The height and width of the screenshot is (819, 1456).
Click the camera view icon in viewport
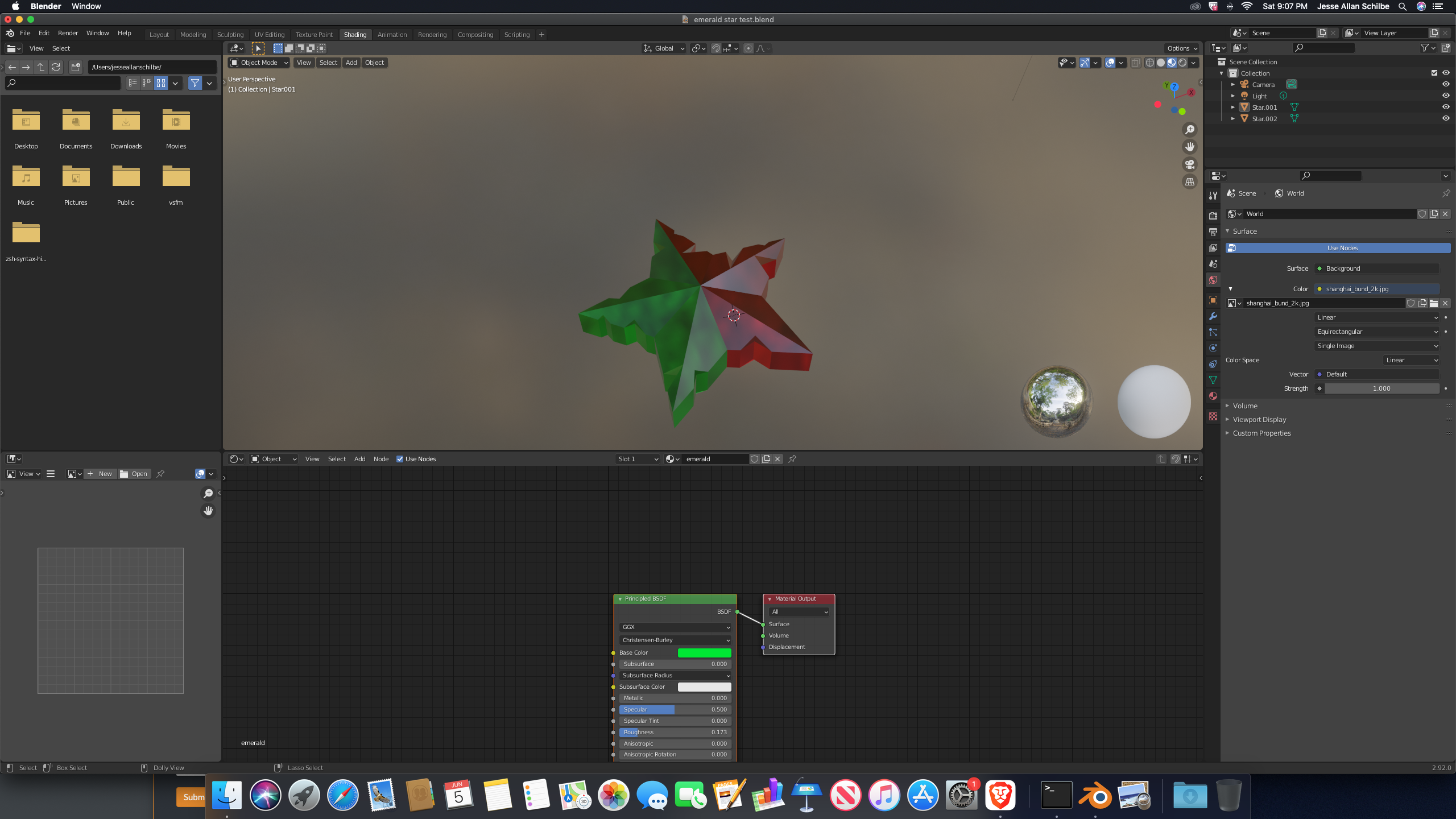[1189, 164]
